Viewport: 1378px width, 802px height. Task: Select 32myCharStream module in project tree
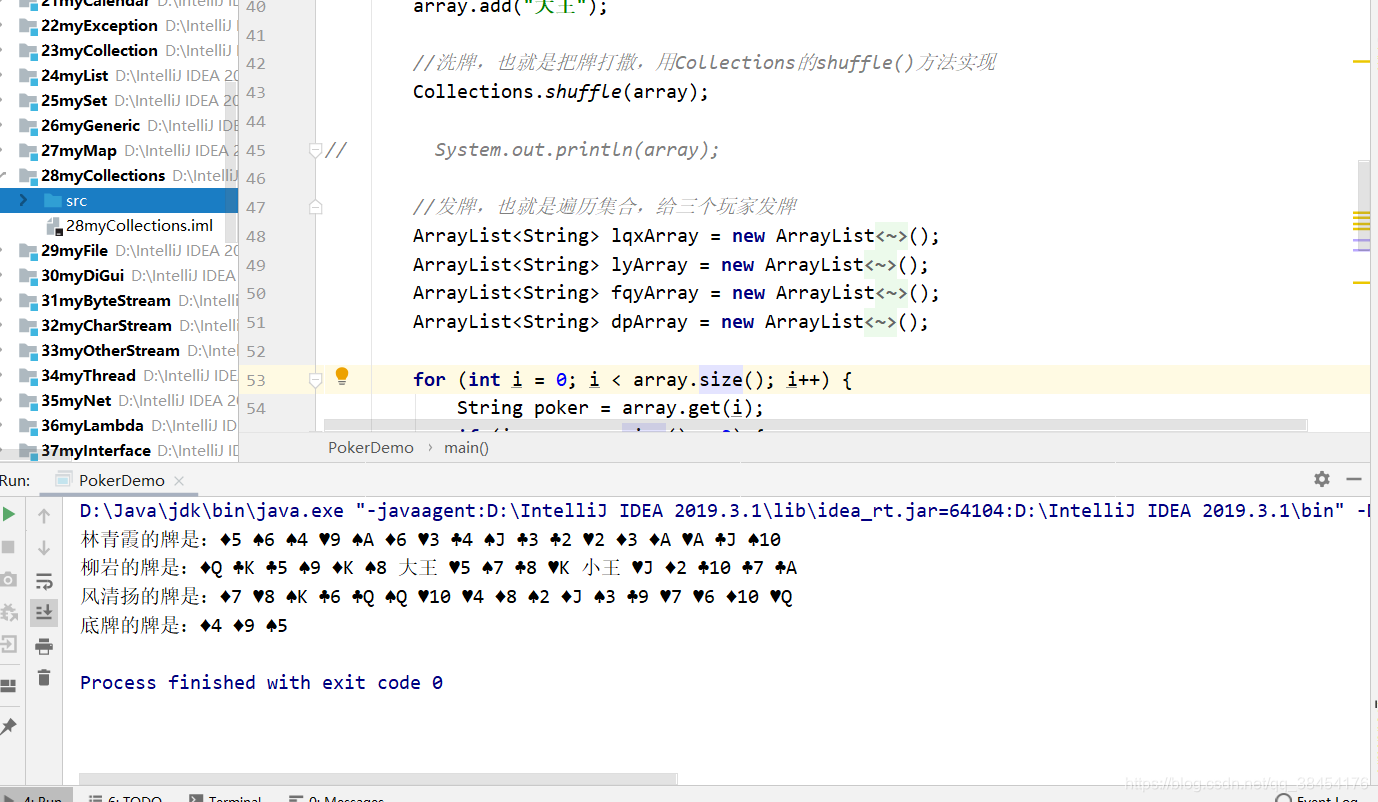(x=106, y=325)
